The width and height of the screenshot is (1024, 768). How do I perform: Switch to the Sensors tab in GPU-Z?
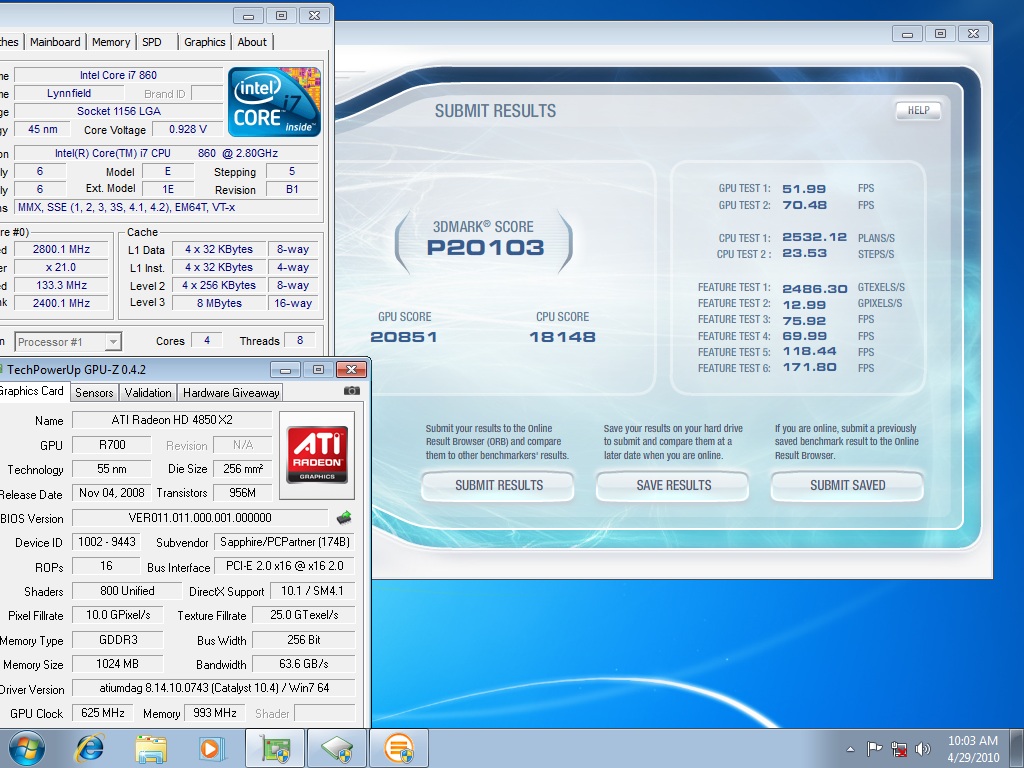pyautogui.click(x=94, y=393)
